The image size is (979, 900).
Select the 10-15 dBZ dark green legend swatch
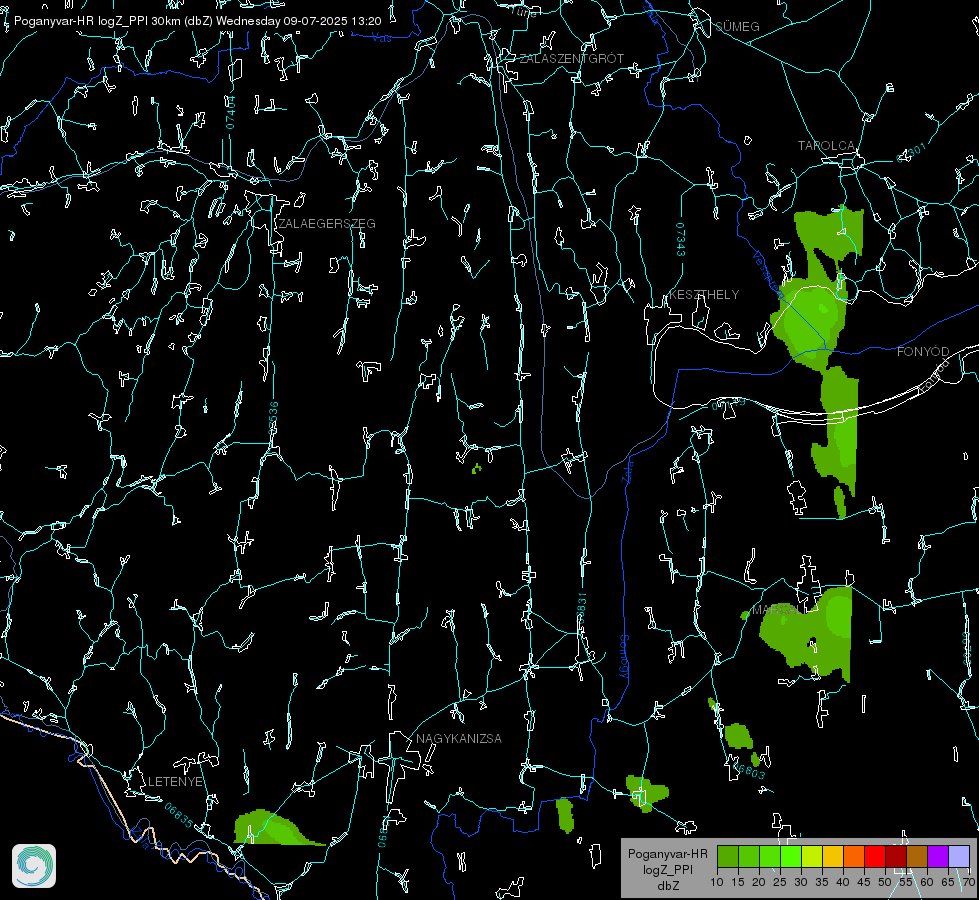728,856
